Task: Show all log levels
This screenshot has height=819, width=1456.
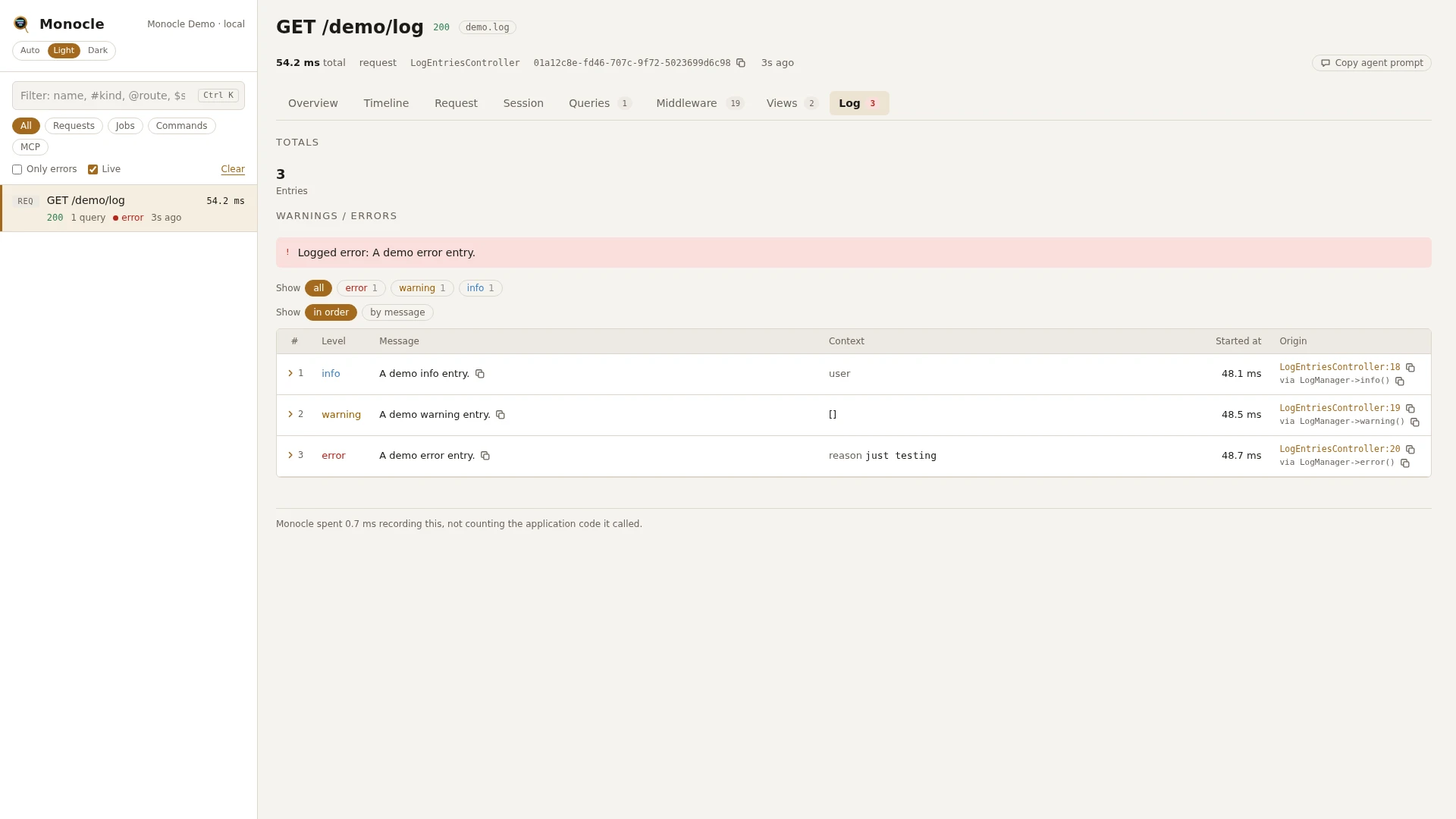Action: (x=318, y=288)
